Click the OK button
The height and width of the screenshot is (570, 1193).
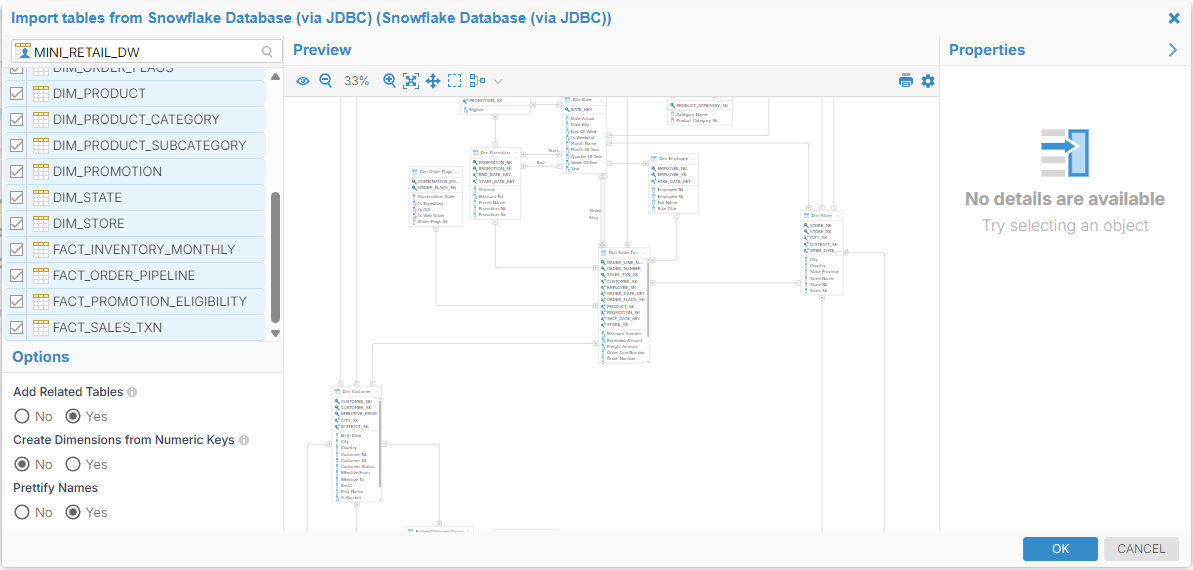[1060, 548]
